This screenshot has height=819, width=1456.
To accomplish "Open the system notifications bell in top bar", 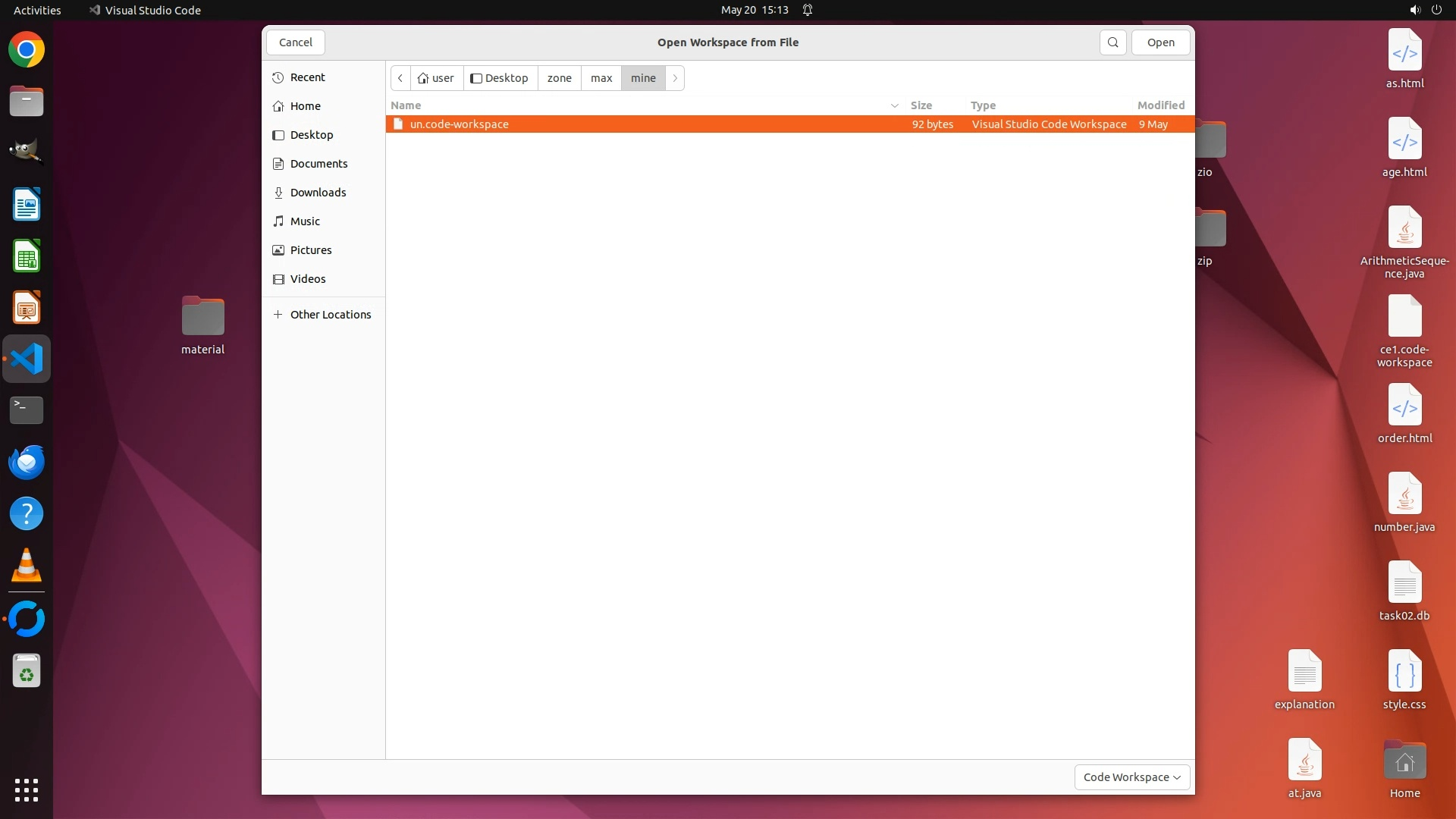I will [808, 10].
